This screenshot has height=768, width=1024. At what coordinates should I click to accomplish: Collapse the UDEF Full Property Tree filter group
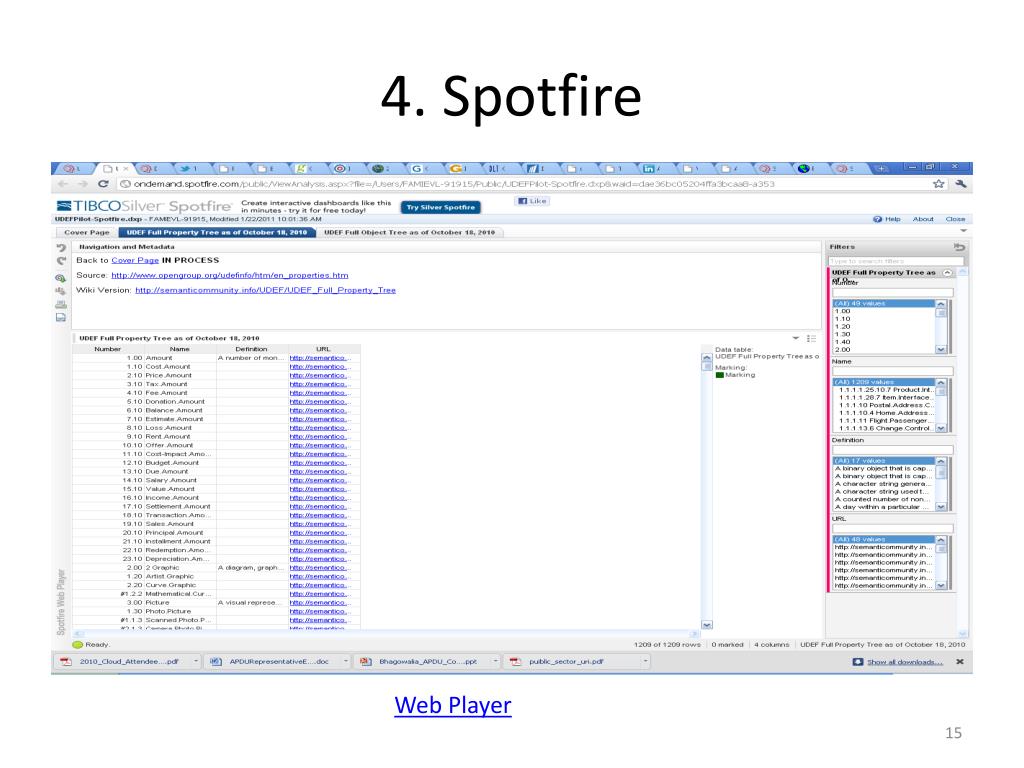[948, 272]
